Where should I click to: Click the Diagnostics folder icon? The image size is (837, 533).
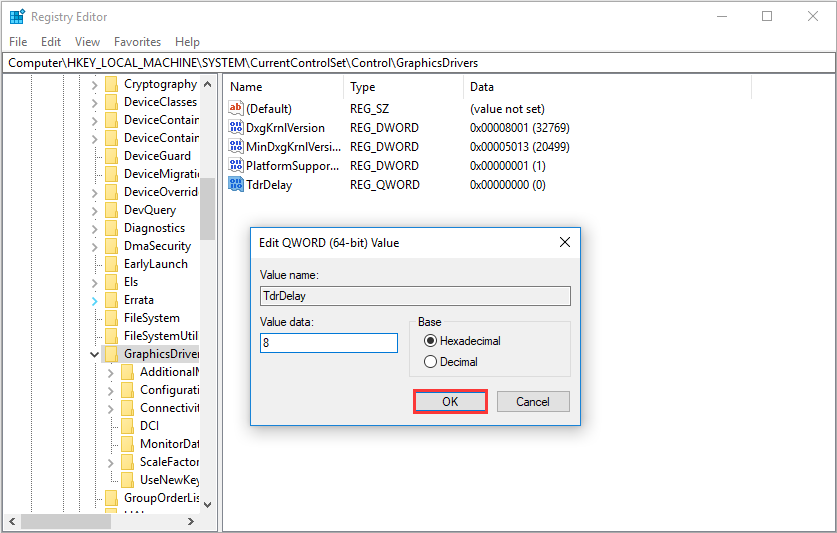(112, 228)
